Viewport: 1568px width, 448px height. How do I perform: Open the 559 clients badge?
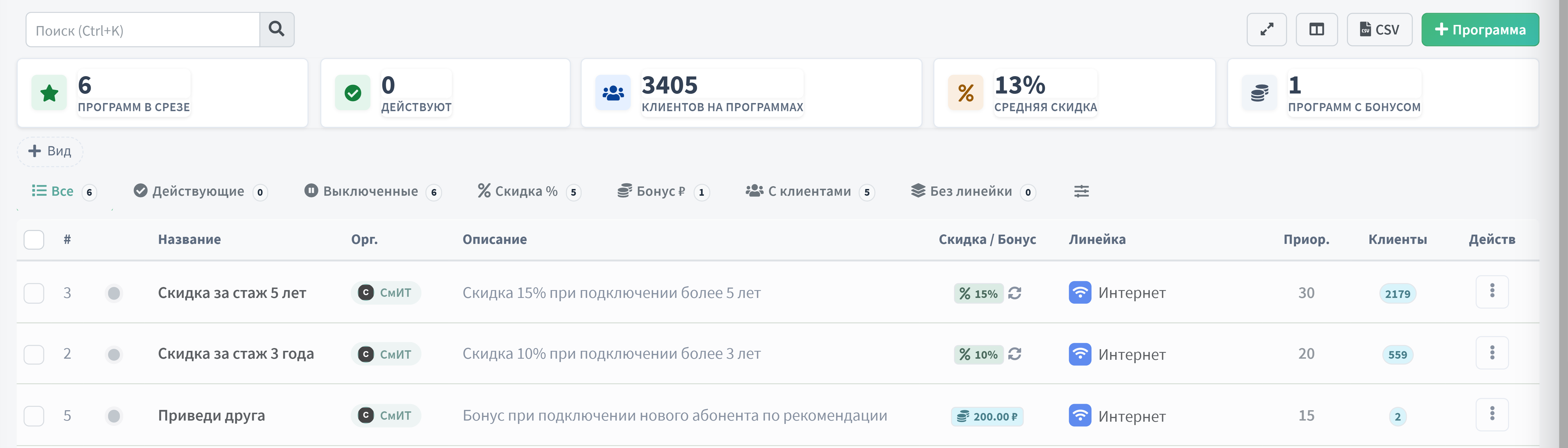[1397, 355]
